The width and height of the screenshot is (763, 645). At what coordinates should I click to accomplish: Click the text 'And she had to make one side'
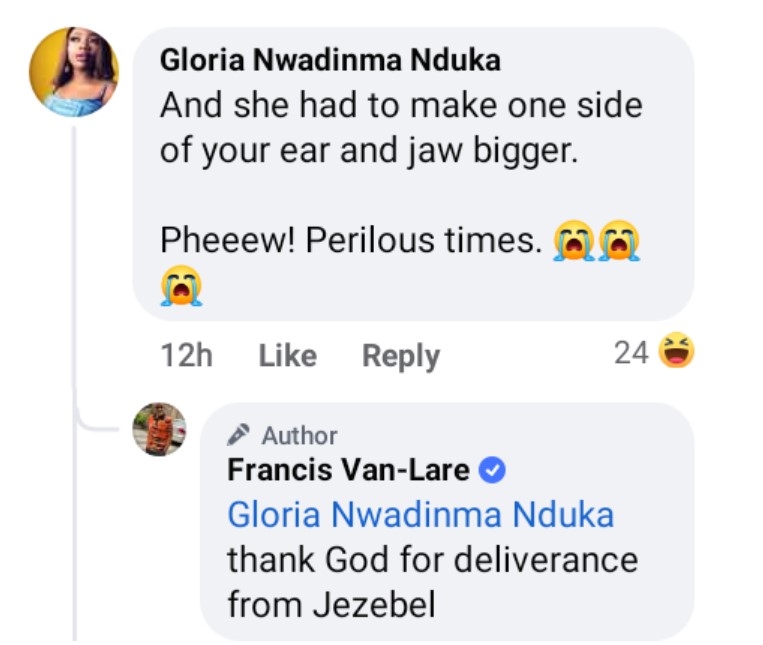pos(400,105)
